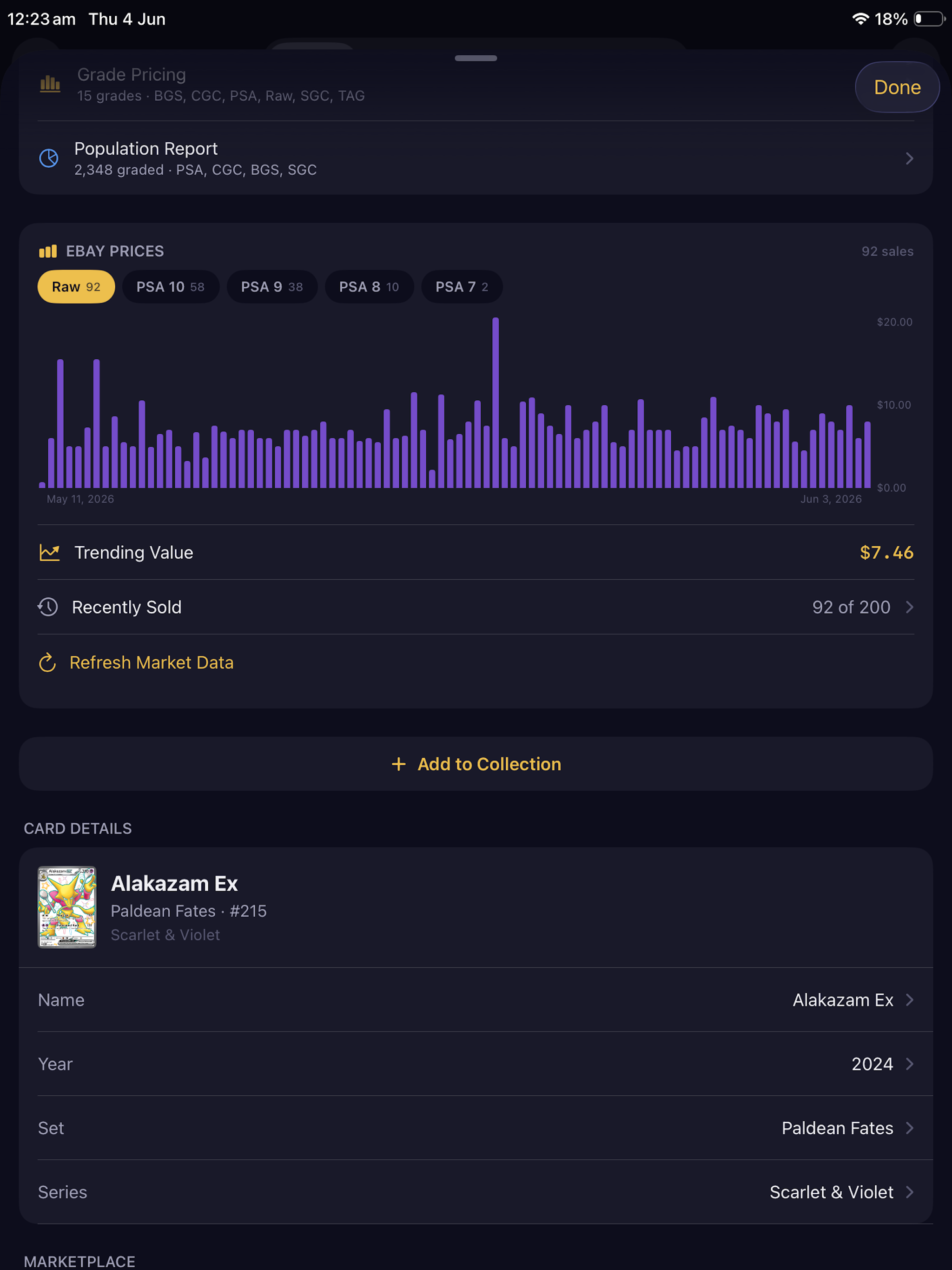Tap the Set value Paldean Fates
This screenshot has height=1270, width=952.
[x=837, y=1128]
